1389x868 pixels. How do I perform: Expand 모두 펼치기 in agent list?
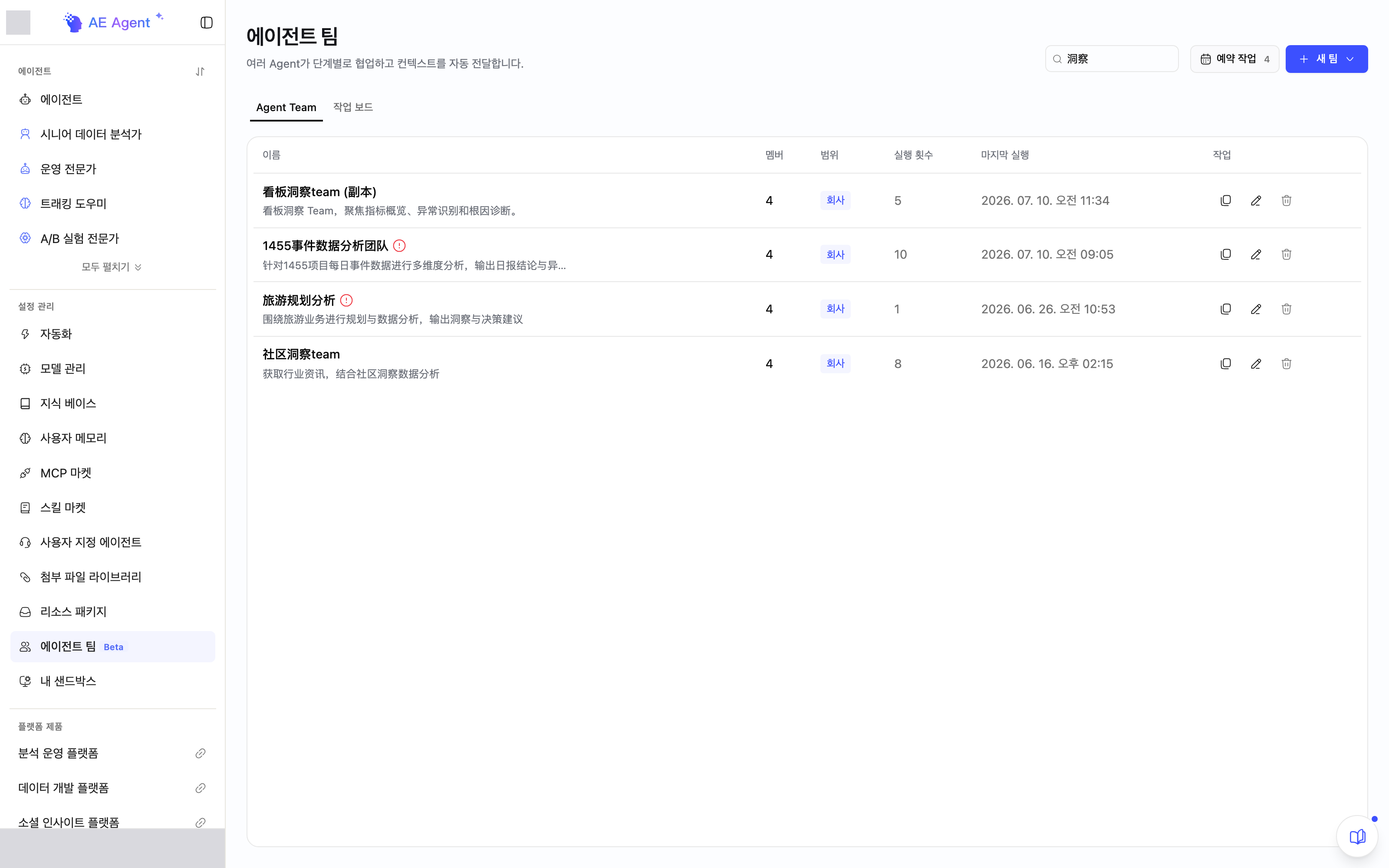point(112,267)
